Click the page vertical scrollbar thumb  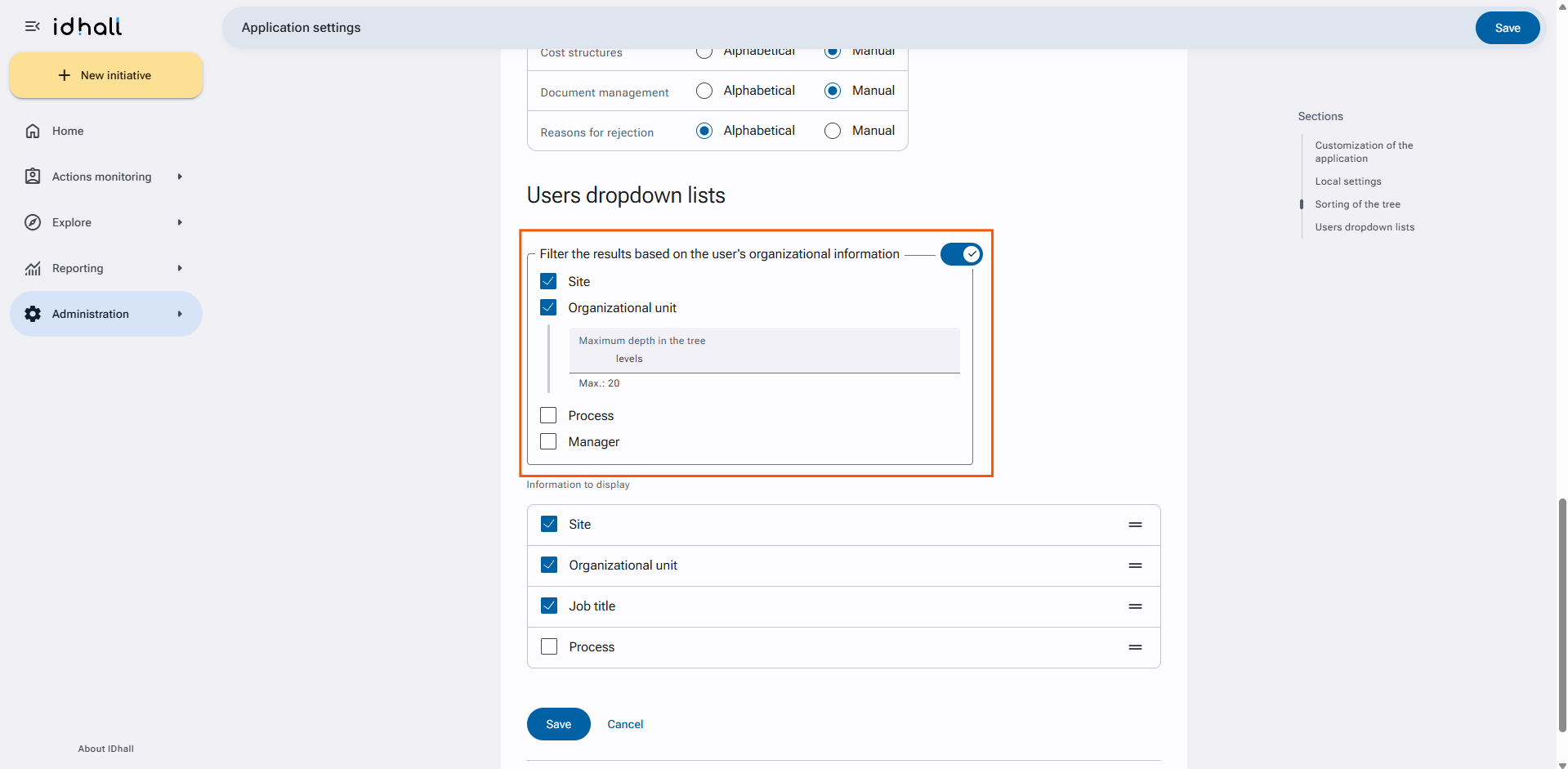[1562, 615]
